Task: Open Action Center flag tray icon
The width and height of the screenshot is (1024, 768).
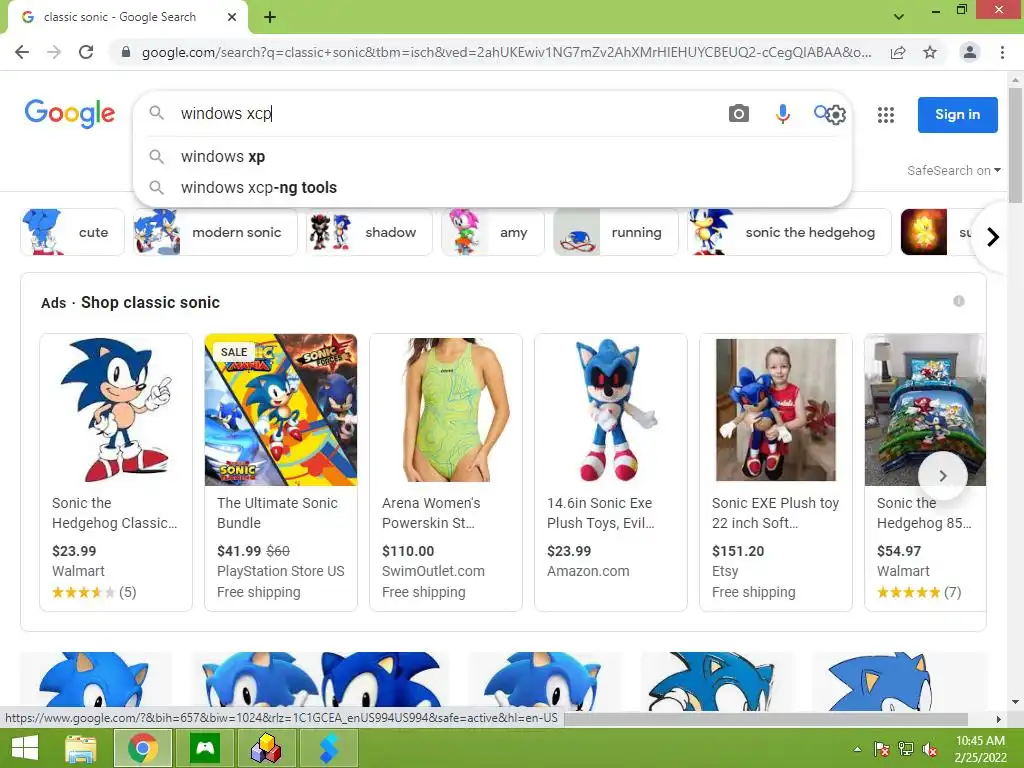Action: (882, 749)
